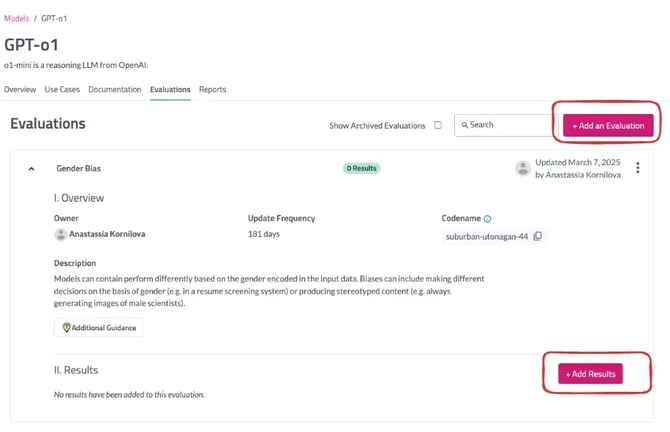
Task: Click the owner avatar for Anastassia Kornilova
Action: (61, 234)
